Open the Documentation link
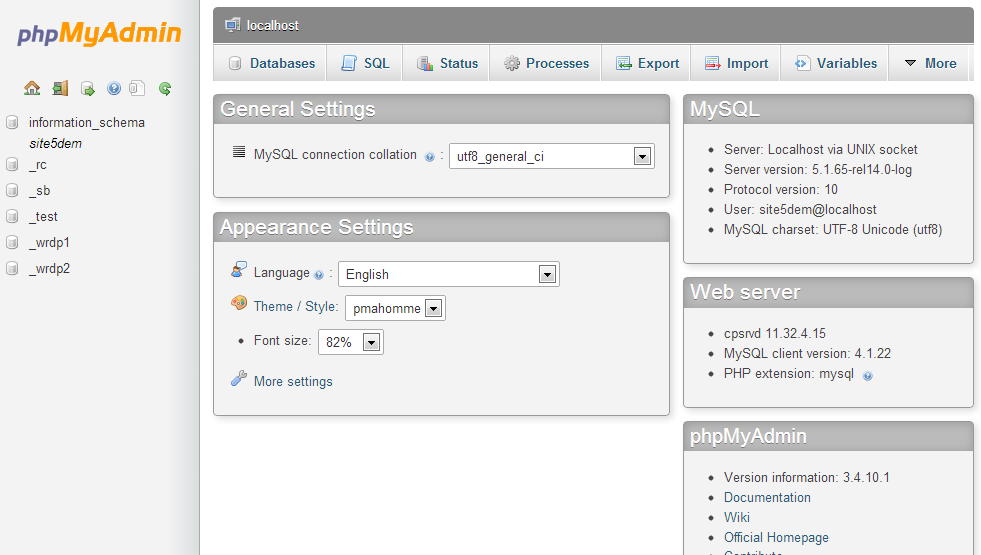This screenshot has height=555, width=981. pos(767,497)
